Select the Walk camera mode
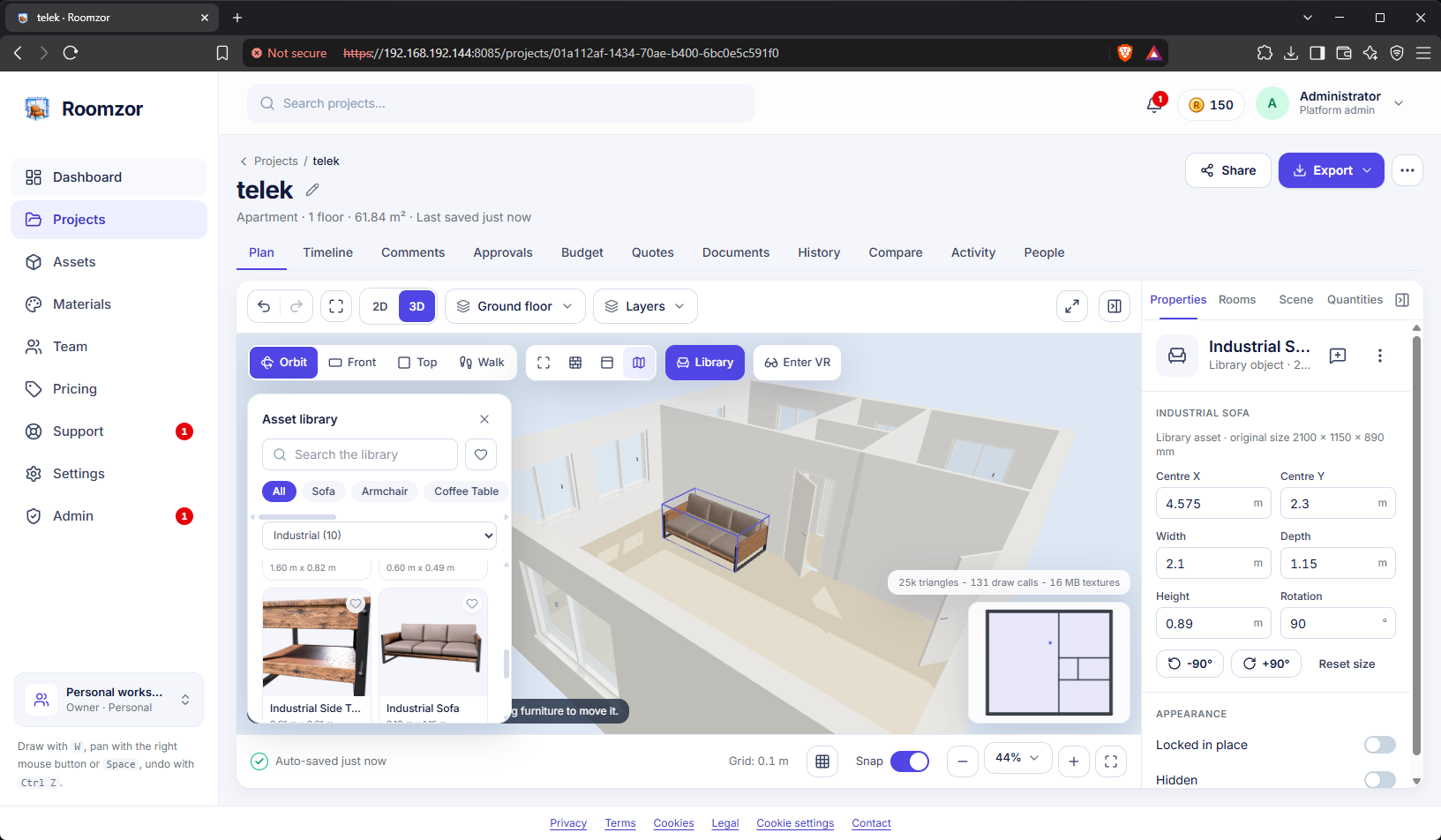1441x840 pixels. pyautogui.click(x=482, y=363)
